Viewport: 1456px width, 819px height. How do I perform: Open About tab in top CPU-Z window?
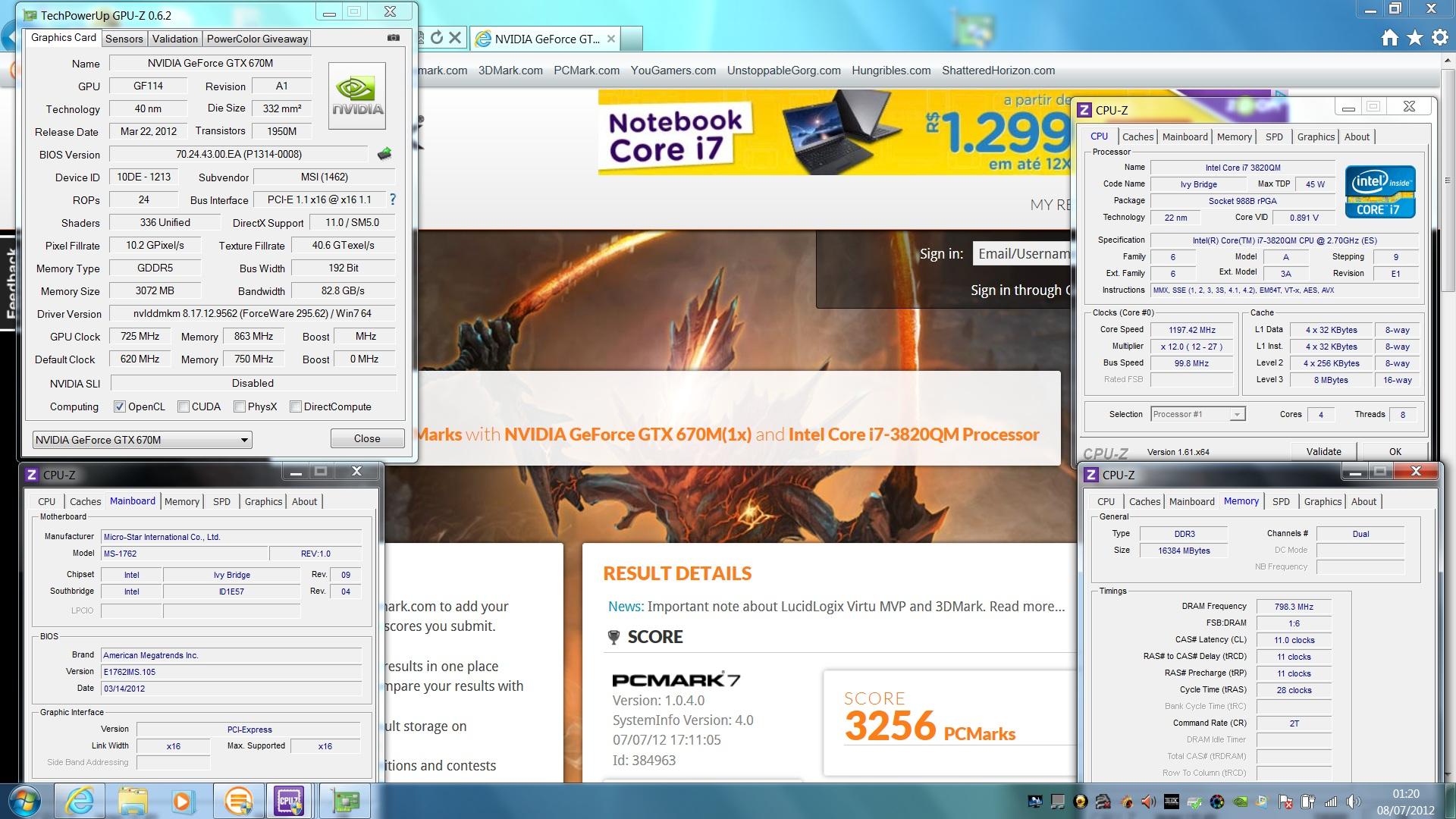click(1357, 136)
